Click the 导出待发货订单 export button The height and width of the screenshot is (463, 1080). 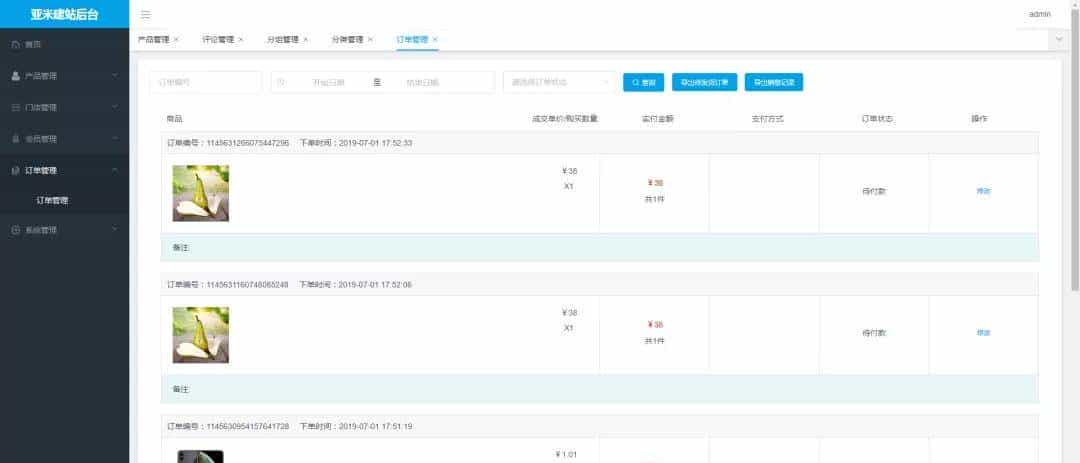[x=705, y=82]
